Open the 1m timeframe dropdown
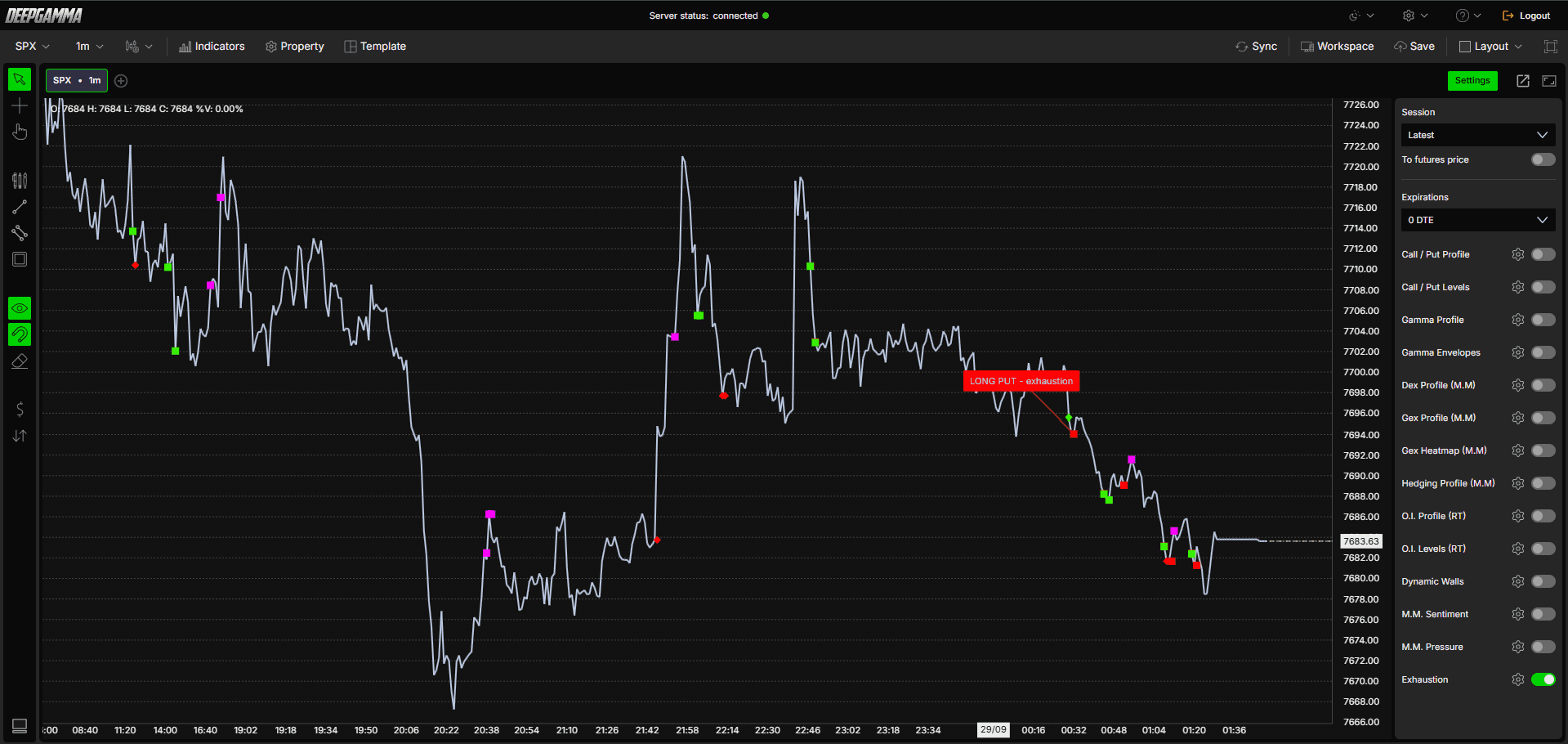Viewport: 1568px width, 744px height. point(90,47)
